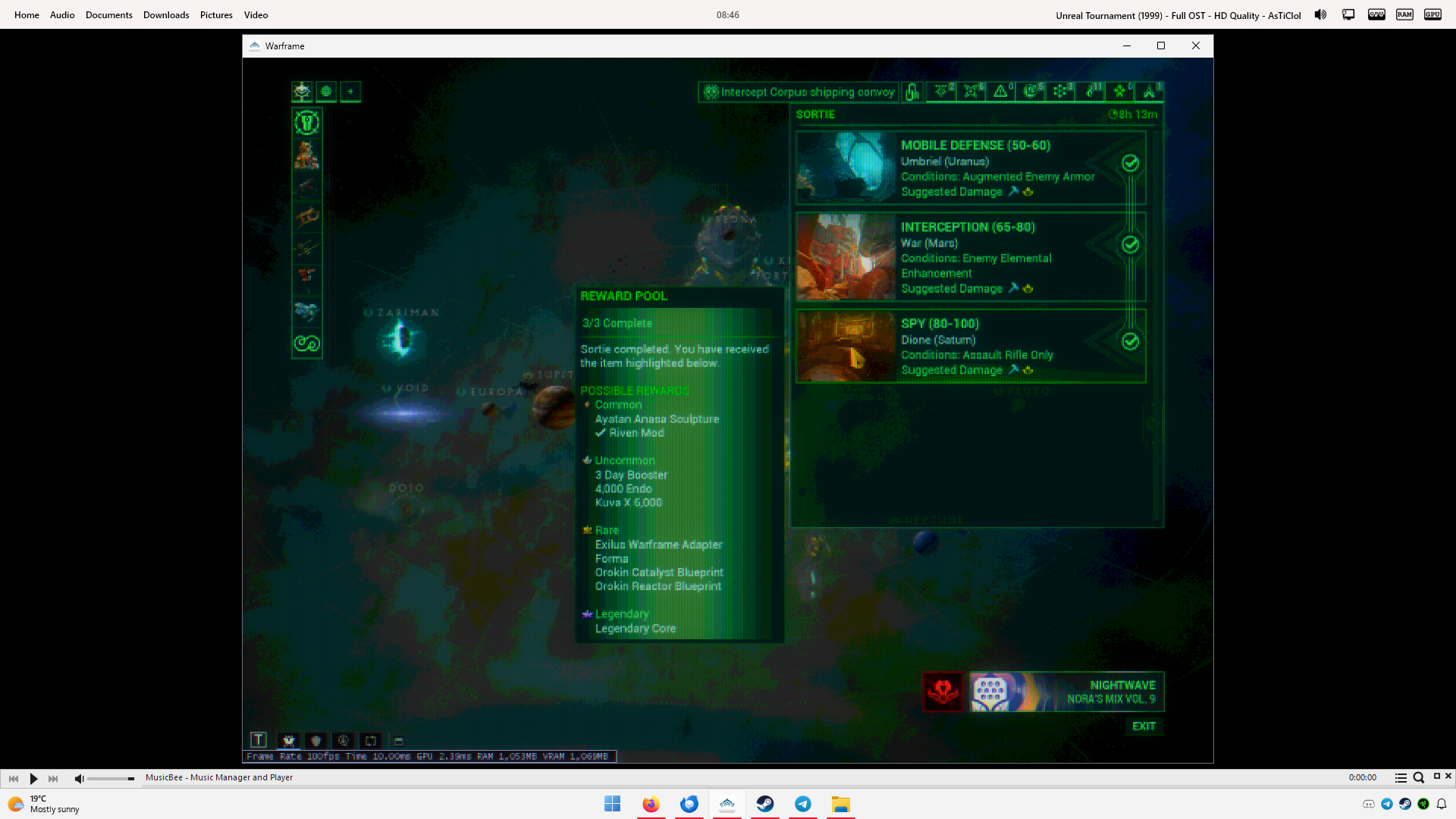Open the padlock icon next to the convoy alert
This screenshot has height=819, width=1456.
[912, 93]
